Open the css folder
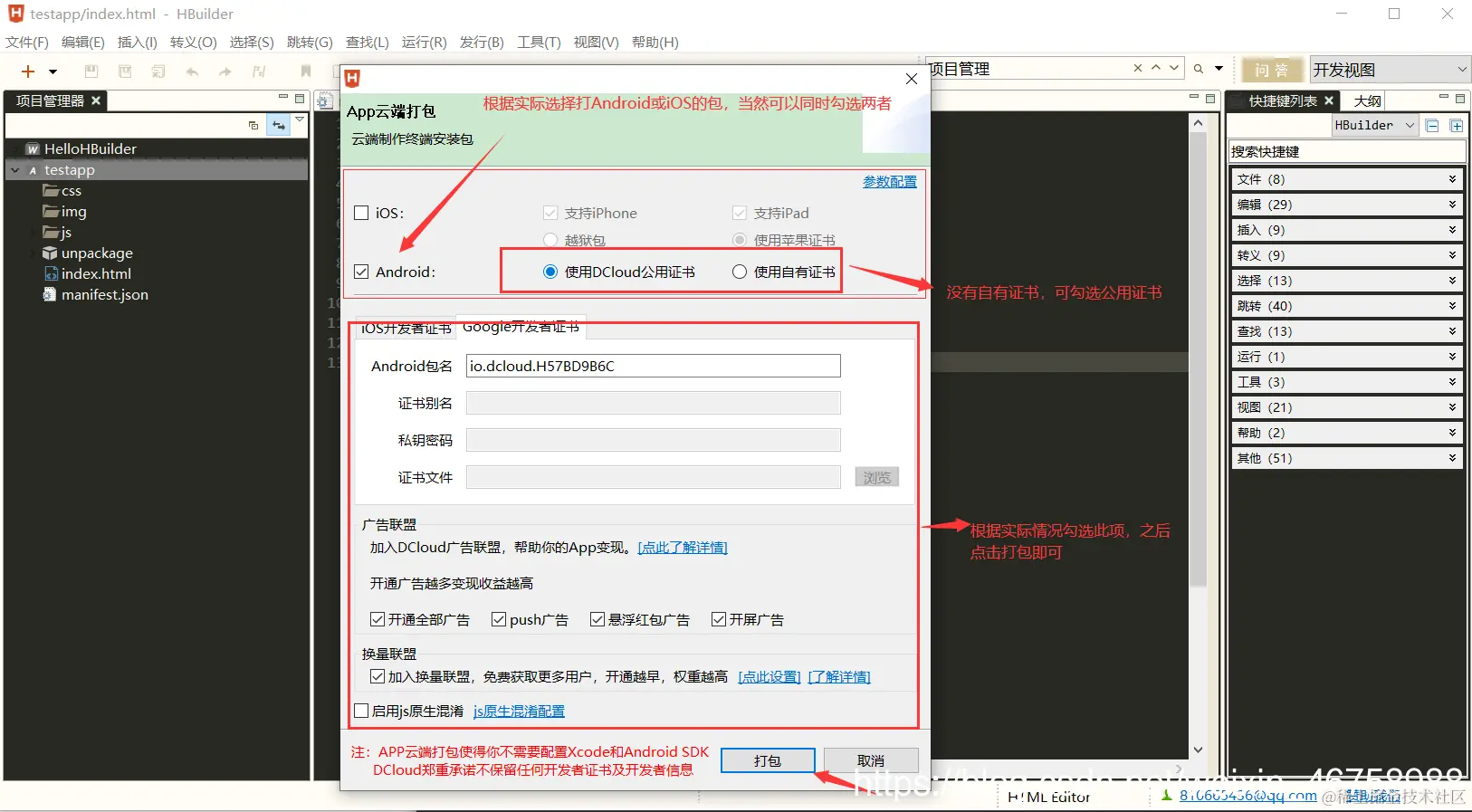Viewport: 1472px width, 812px height. click(x=62, y=191)
